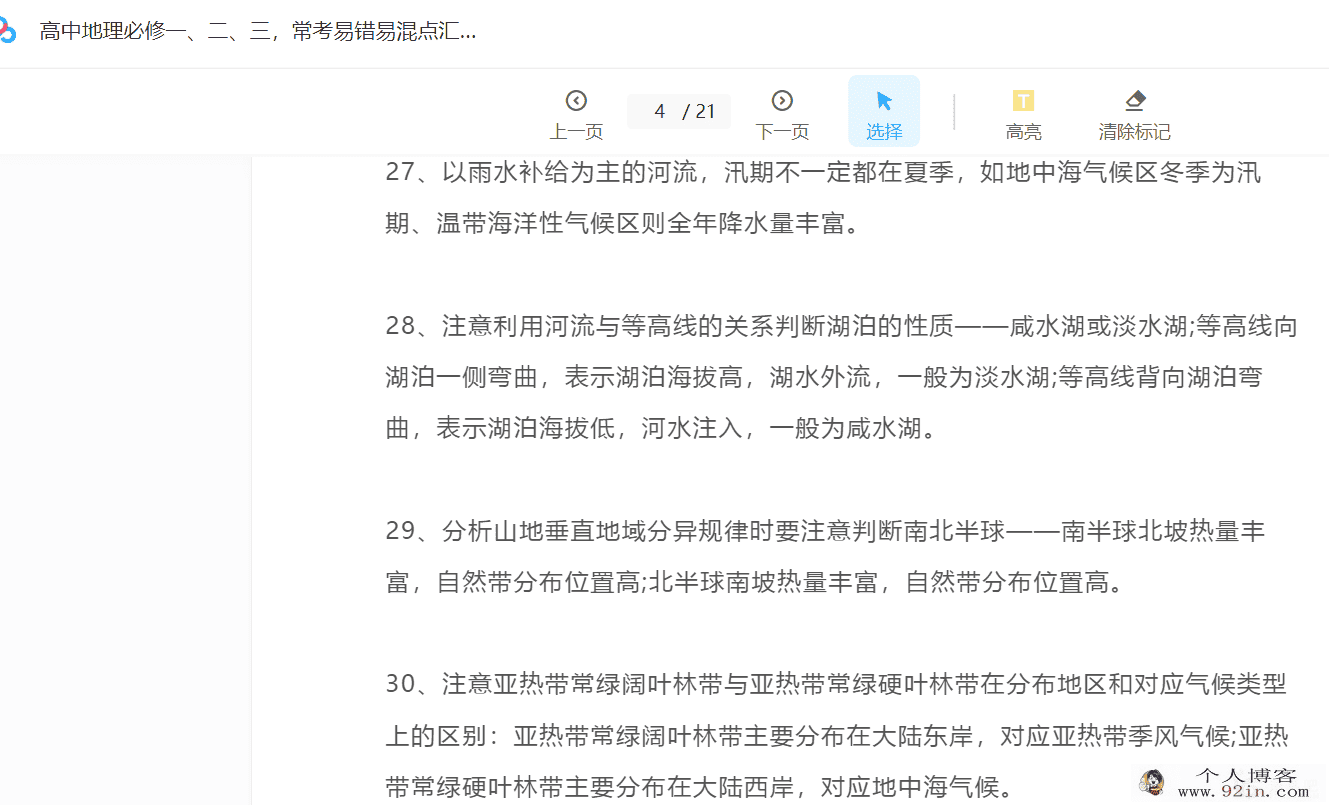Click text line starting with 29、分析山地垂直
The height and width of the screenshot is (805, 1329).
(826, 531)
